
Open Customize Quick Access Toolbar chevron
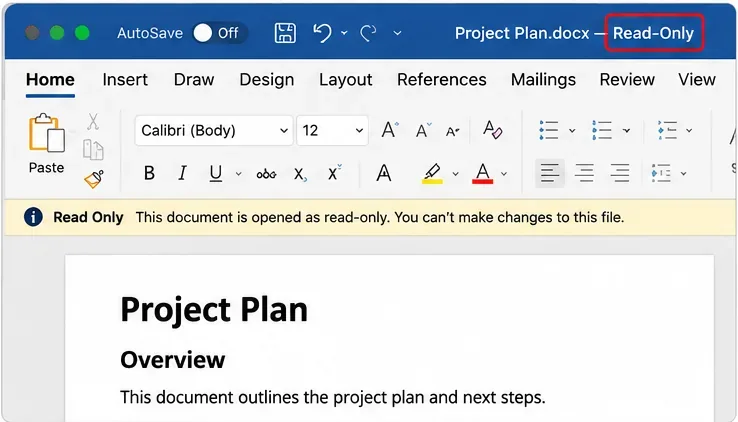click(x=397, y=33)
